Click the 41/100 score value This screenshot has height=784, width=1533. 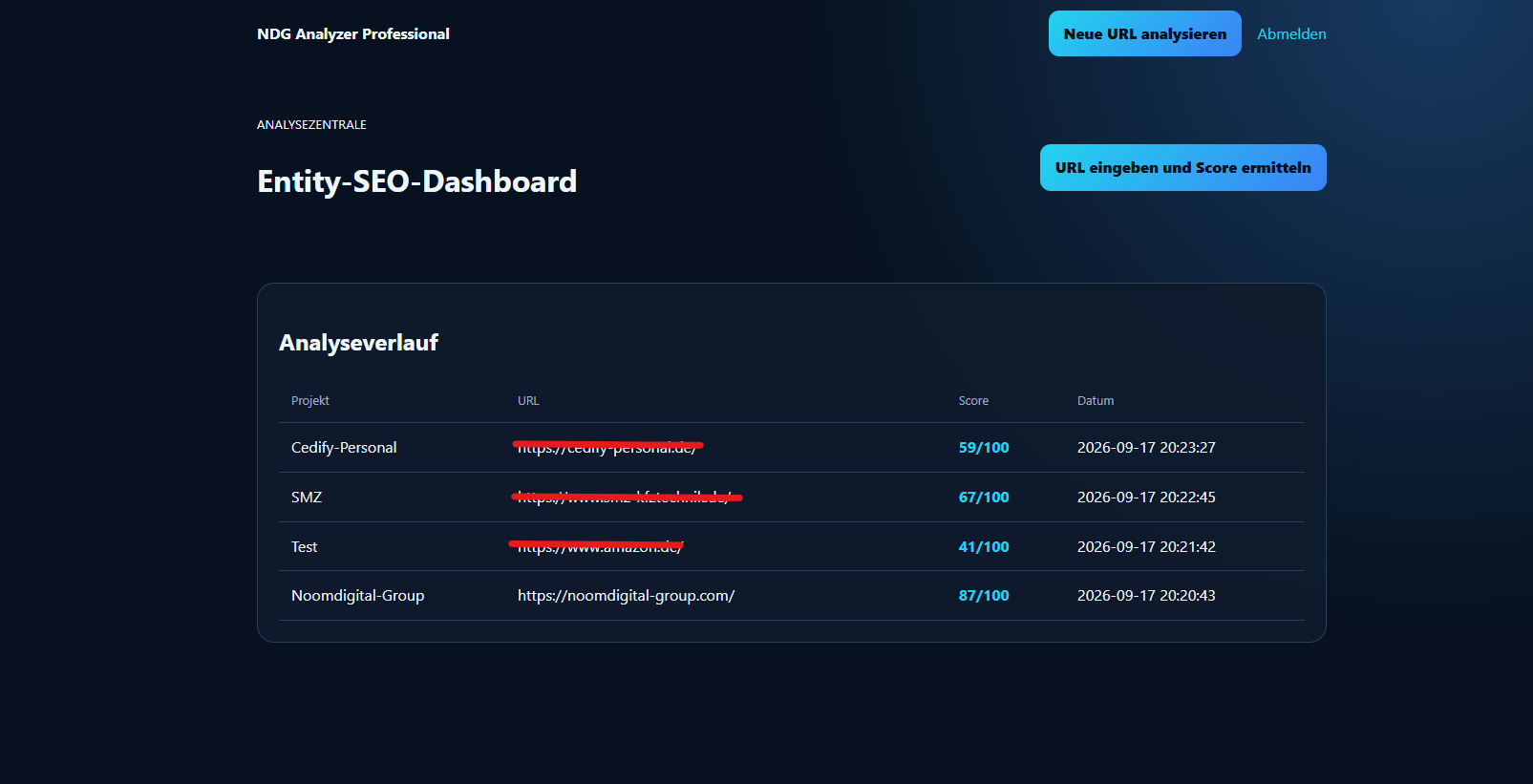point(984,546)
